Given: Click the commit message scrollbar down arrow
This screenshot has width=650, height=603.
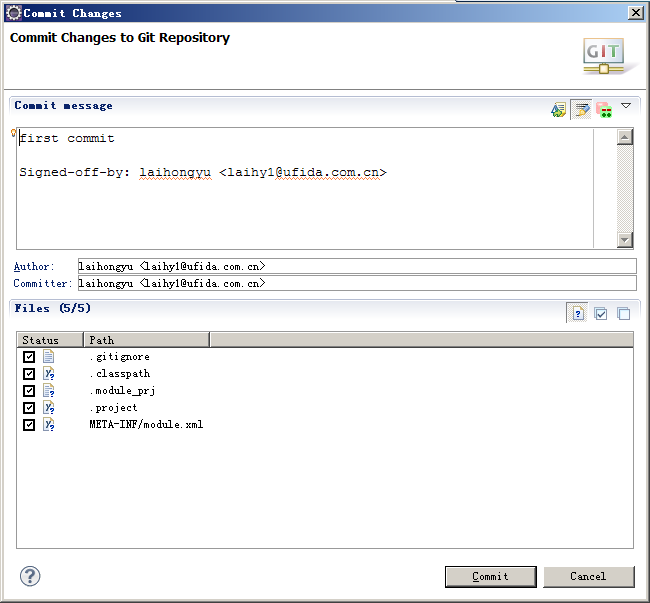Looking at the screenshot, I should tap(625, 240).
